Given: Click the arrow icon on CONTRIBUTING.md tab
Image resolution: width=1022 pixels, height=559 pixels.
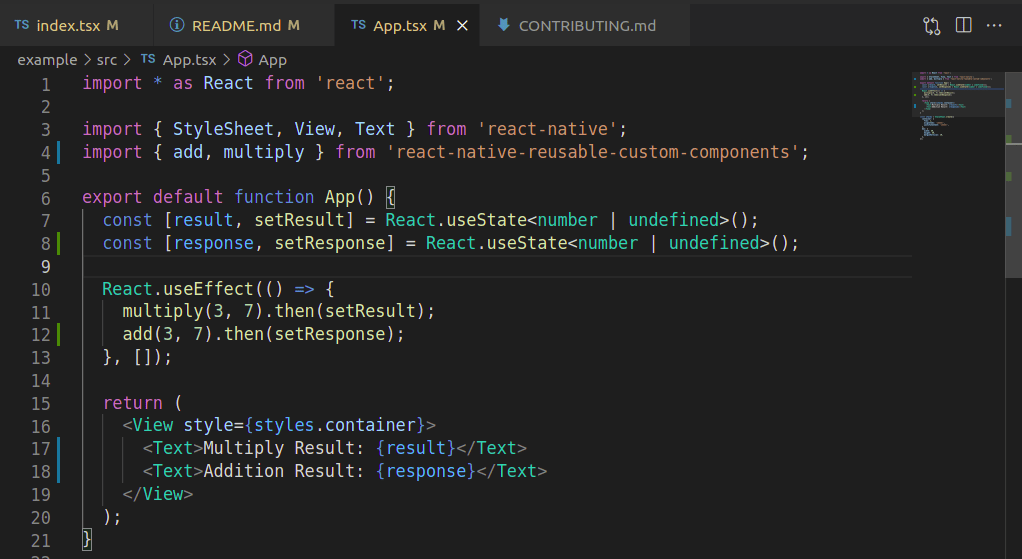Looking at the screenshot, I should pyautogui.click(x=502, y=25).
